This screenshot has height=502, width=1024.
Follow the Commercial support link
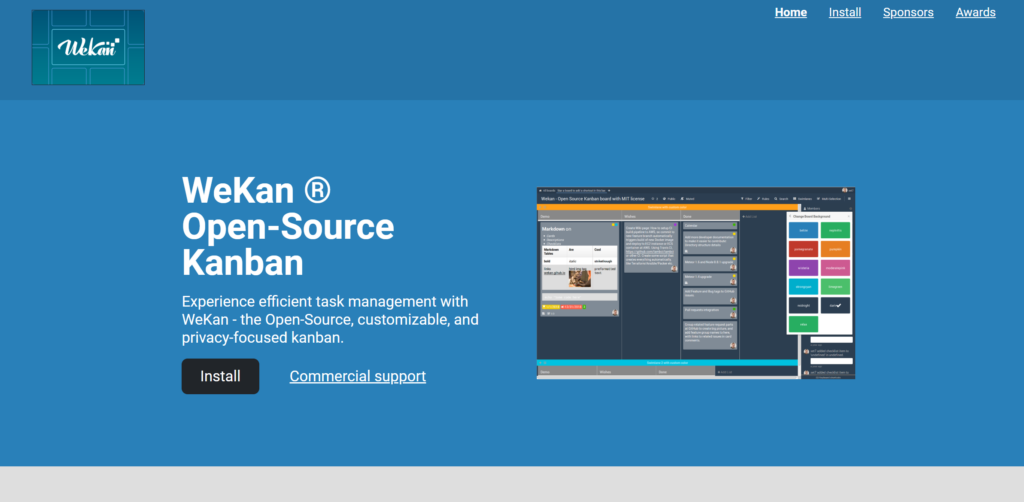click(x=357, y=376)
